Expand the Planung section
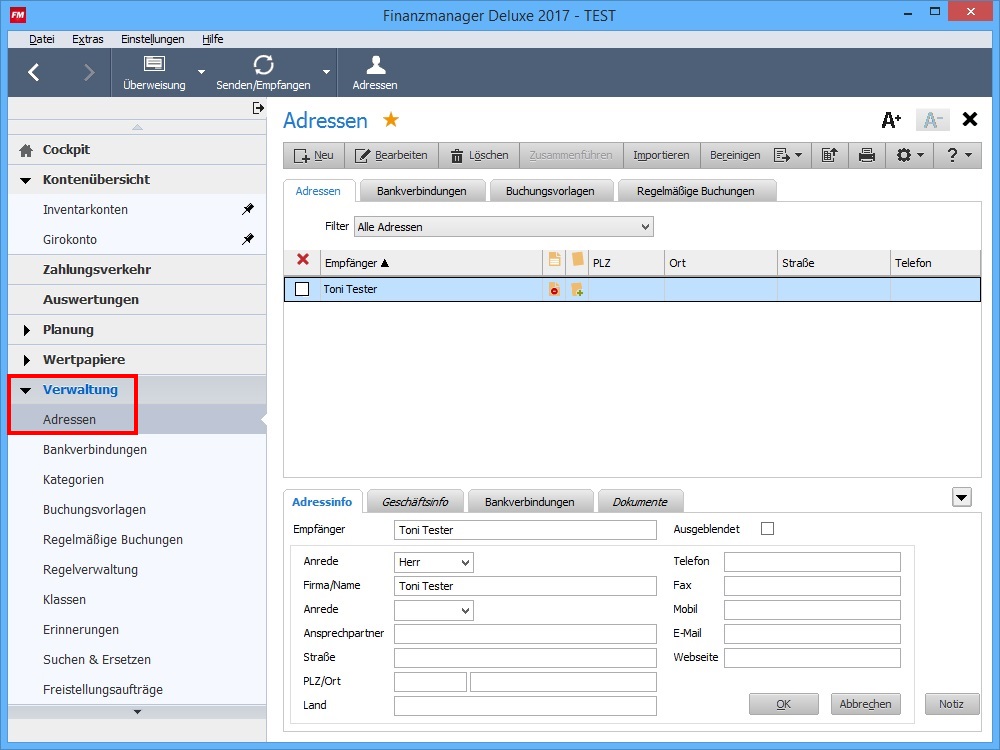The height and width of the screenshot is (750, 1000). coord(26,330)
